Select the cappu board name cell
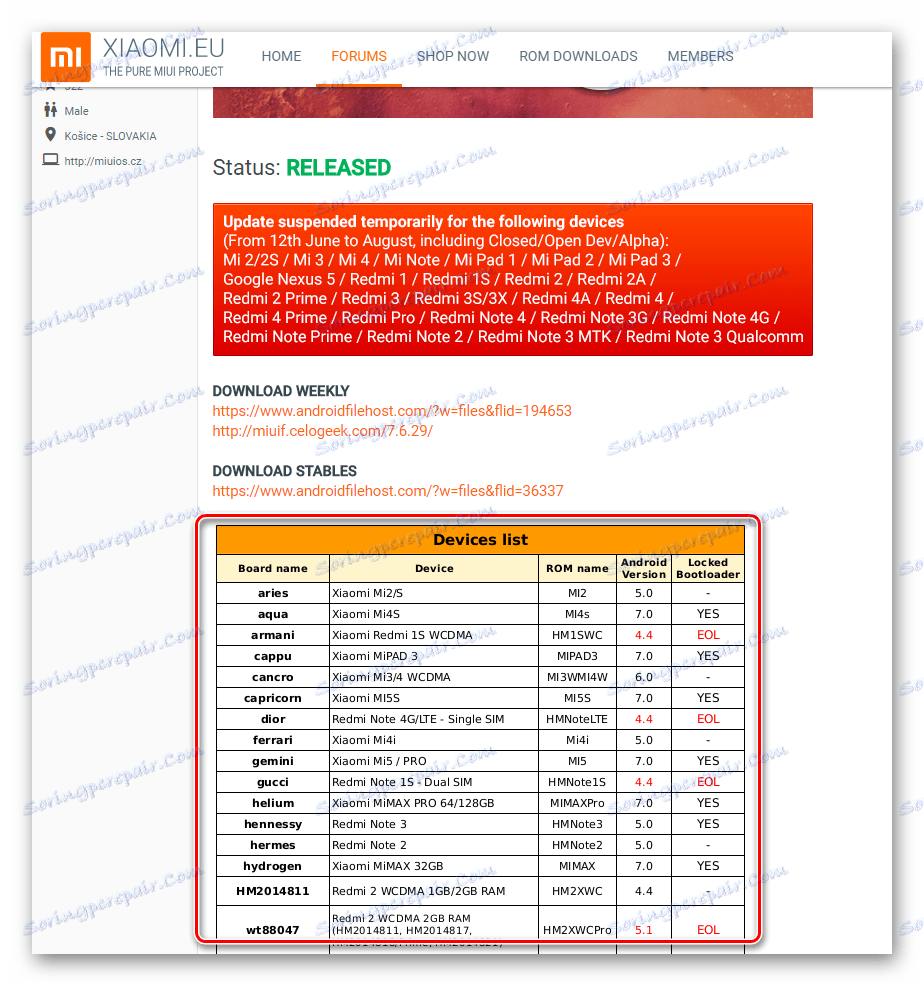Screen dimensions: 924x986 (272, 656)
